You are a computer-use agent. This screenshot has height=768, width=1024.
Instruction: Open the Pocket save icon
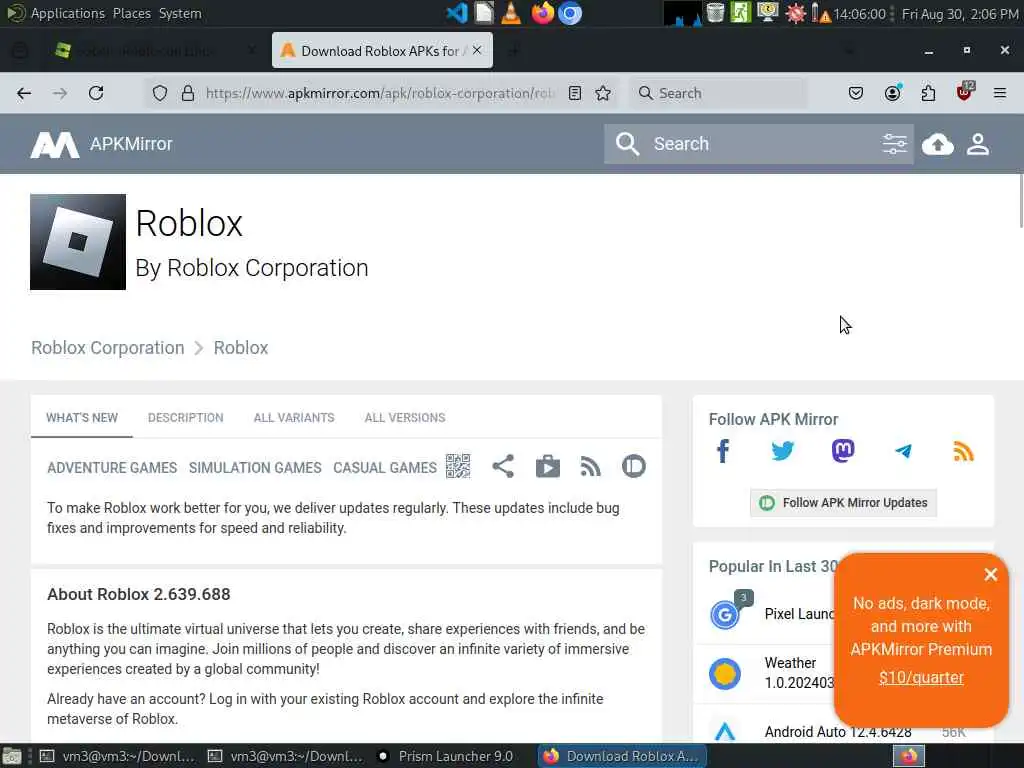[856, 93]
